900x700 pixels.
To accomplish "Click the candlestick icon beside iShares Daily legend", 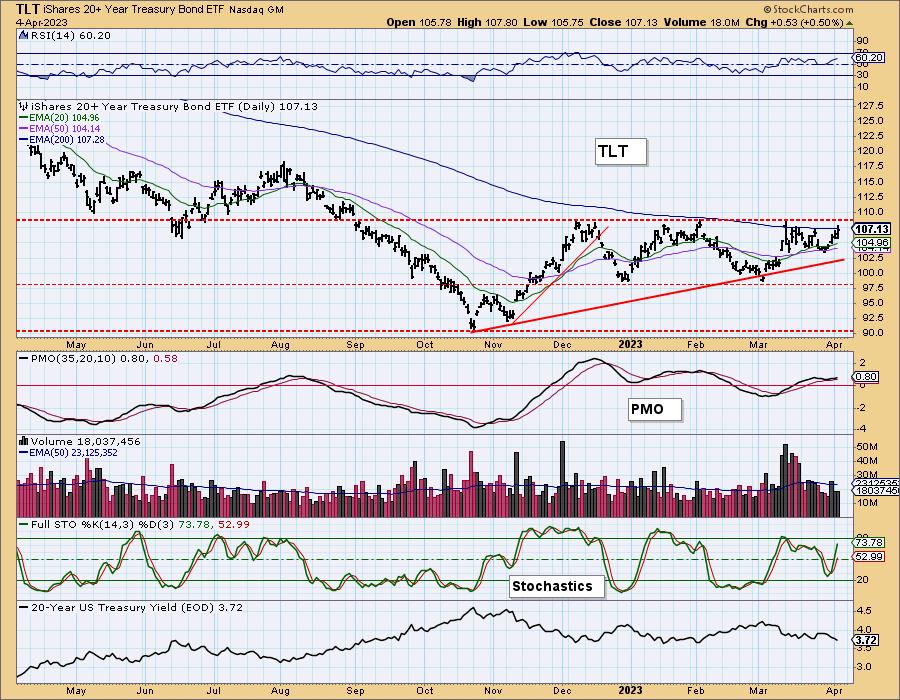I will click(x=24, y=106).
